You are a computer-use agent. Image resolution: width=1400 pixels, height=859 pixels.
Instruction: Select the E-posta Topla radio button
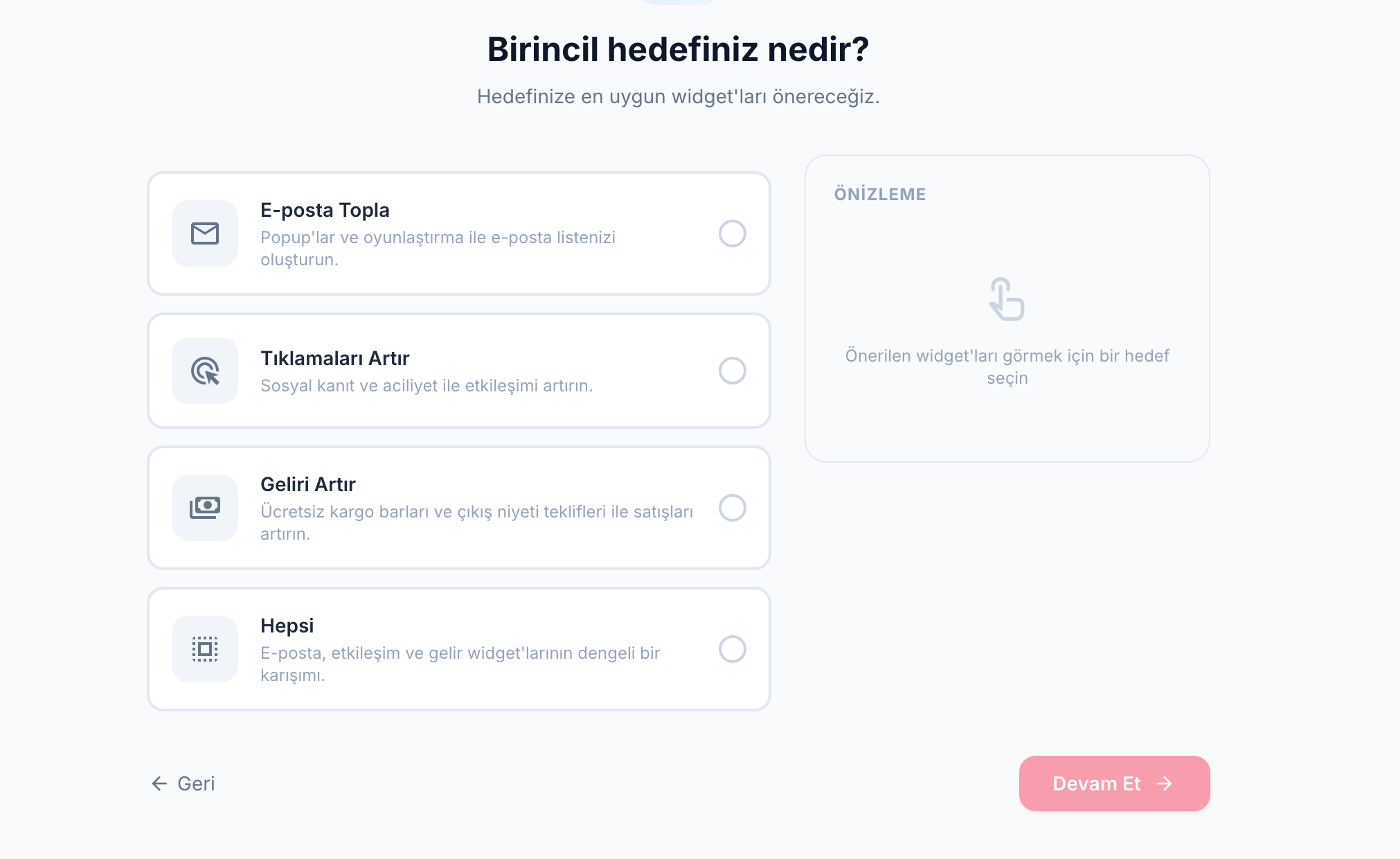[733, 233]
